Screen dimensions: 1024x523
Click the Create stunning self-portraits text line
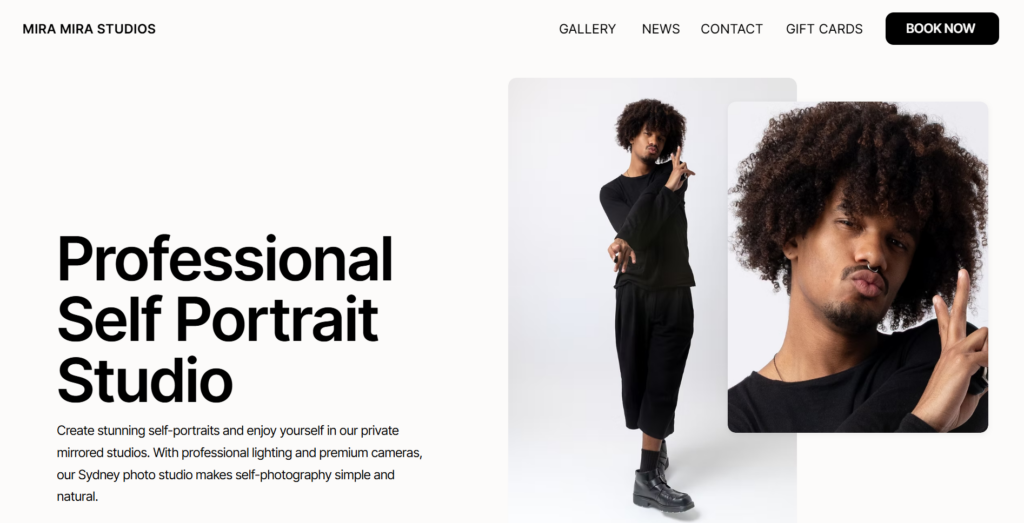point(228,431)
